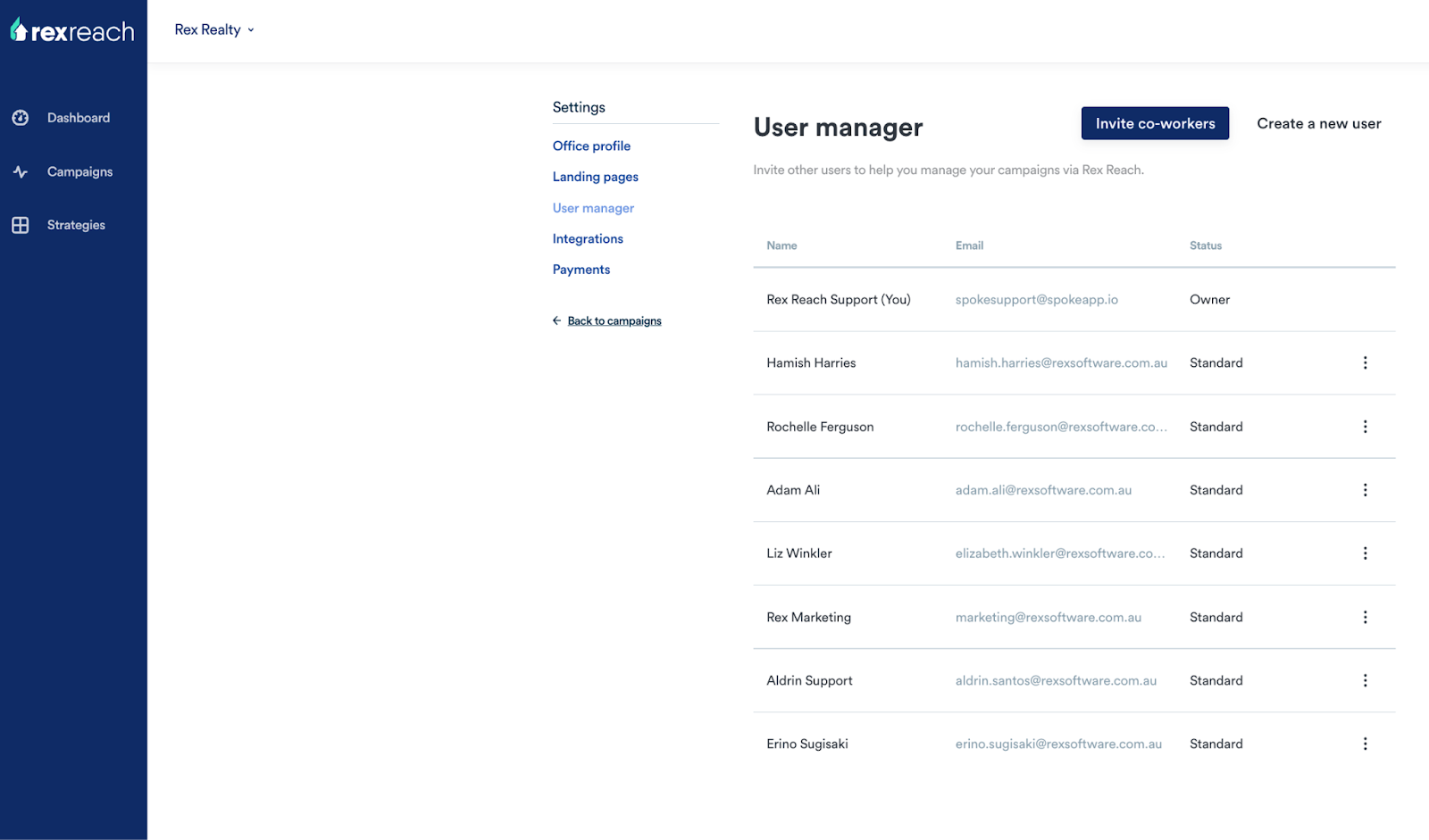Click spokesupport@spokeapp.io email
The width and height of the screenshot is (1429, 840).
[1036, 299]
